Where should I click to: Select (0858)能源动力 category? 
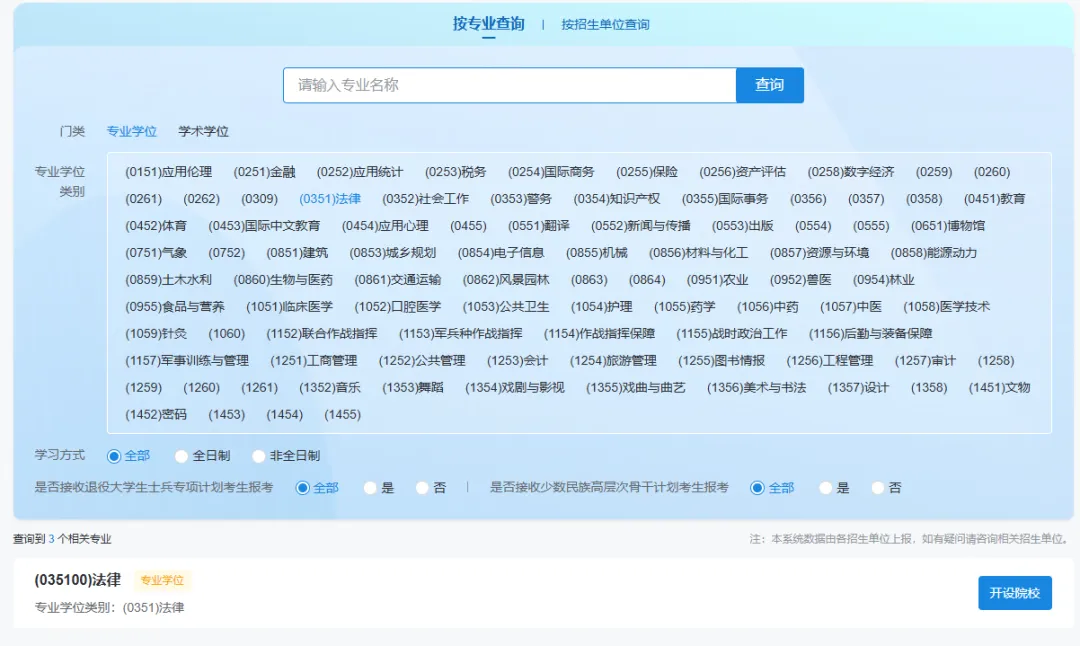point(934,253)
